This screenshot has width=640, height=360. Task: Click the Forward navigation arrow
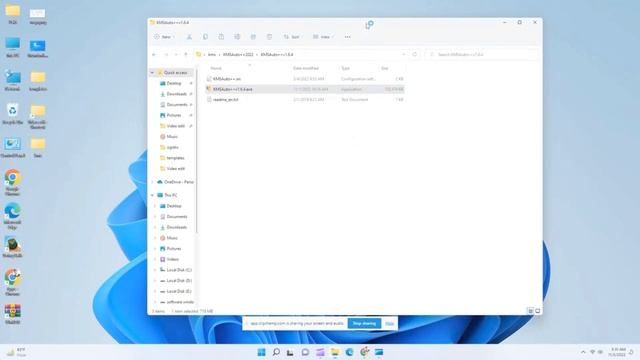pos(166,54)
